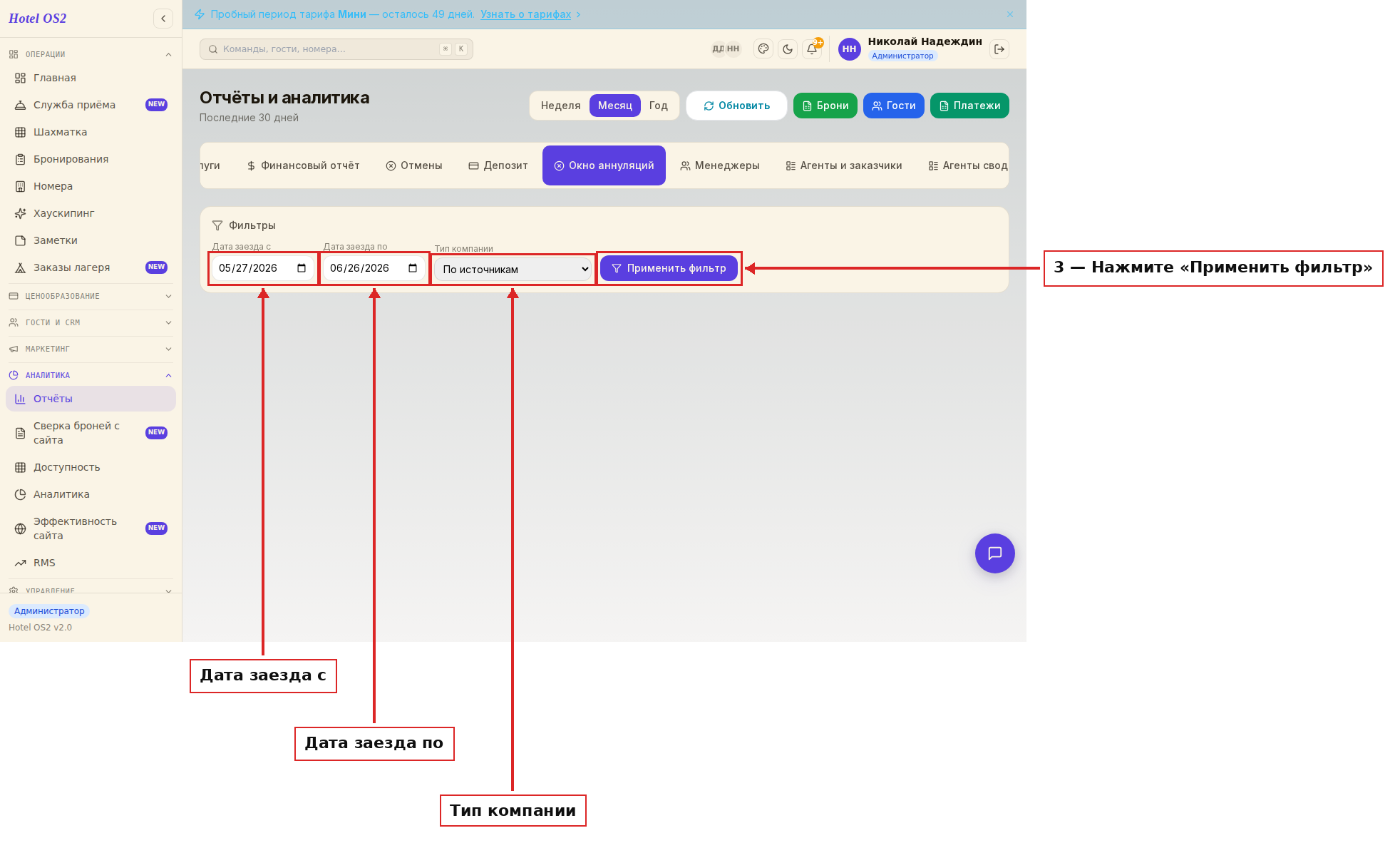Screen dimensions: 1400x843
Task: Click the logout icon next to the username
Action: point(999,49)
